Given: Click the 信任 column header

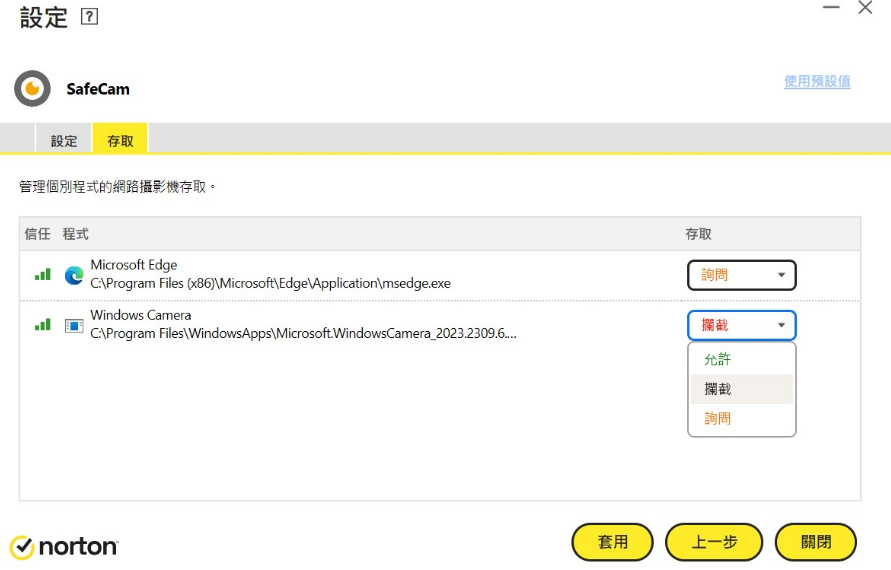Looking at the screenshot, I should [x=38, y=234].
